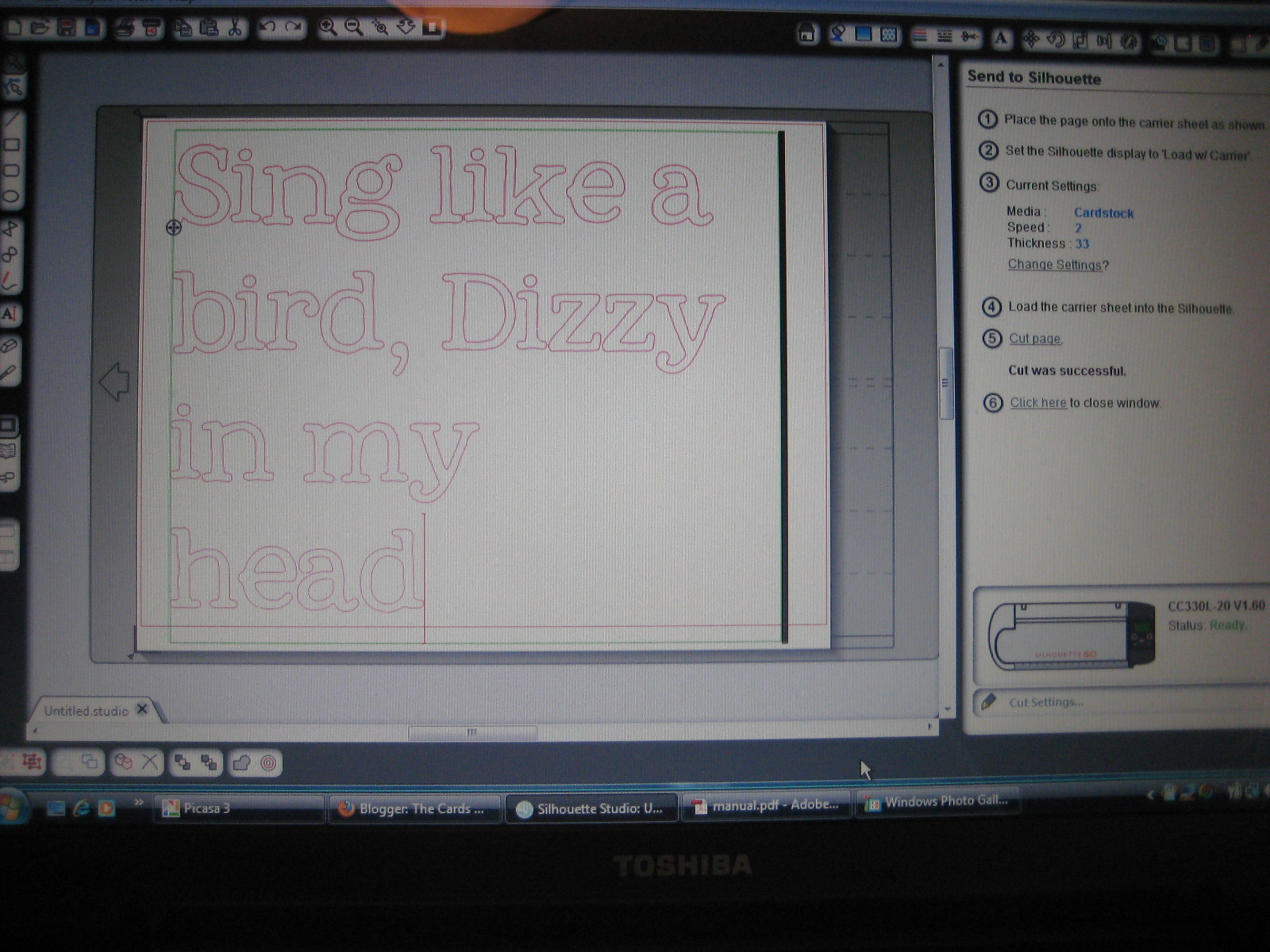Click the Delete icon in bottom toolbar
This screenshot has width=1270, height=952.
tap(149, 762)
